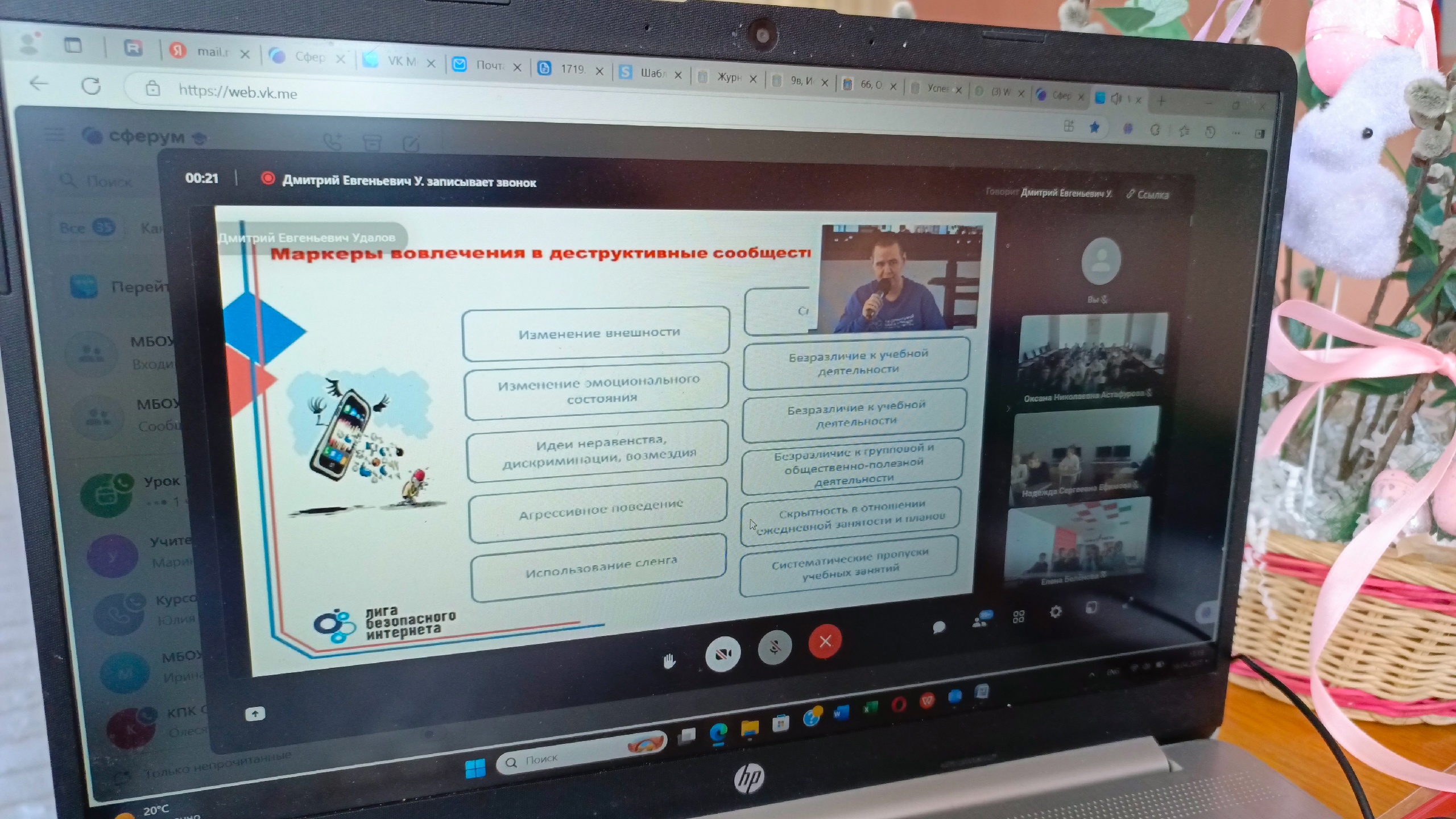
Task: Switch to the Шабл browser tab
Action: (x=650, y=73)
